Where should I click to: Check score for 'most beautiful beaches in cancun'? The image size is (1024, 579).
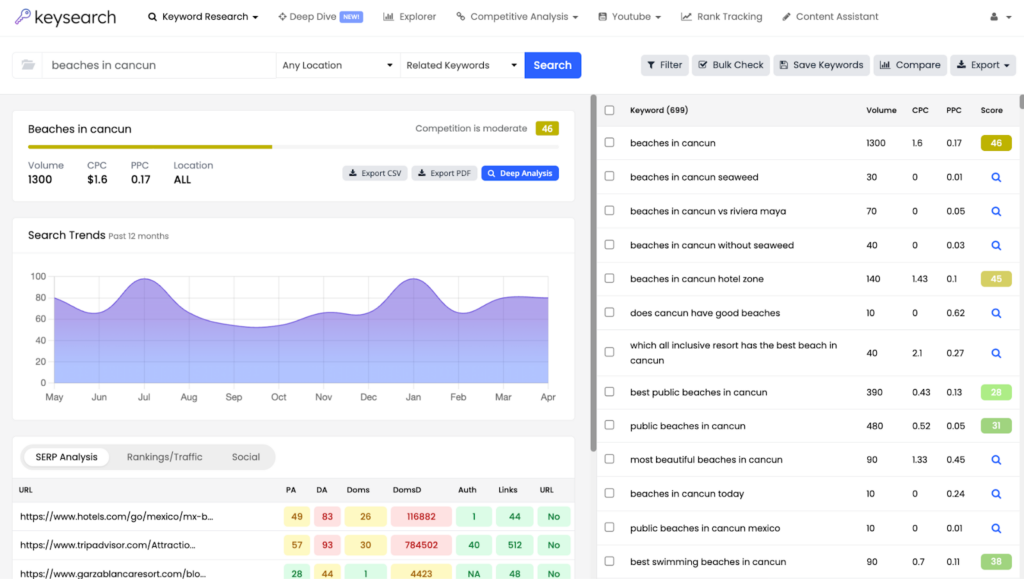(996, 460)
